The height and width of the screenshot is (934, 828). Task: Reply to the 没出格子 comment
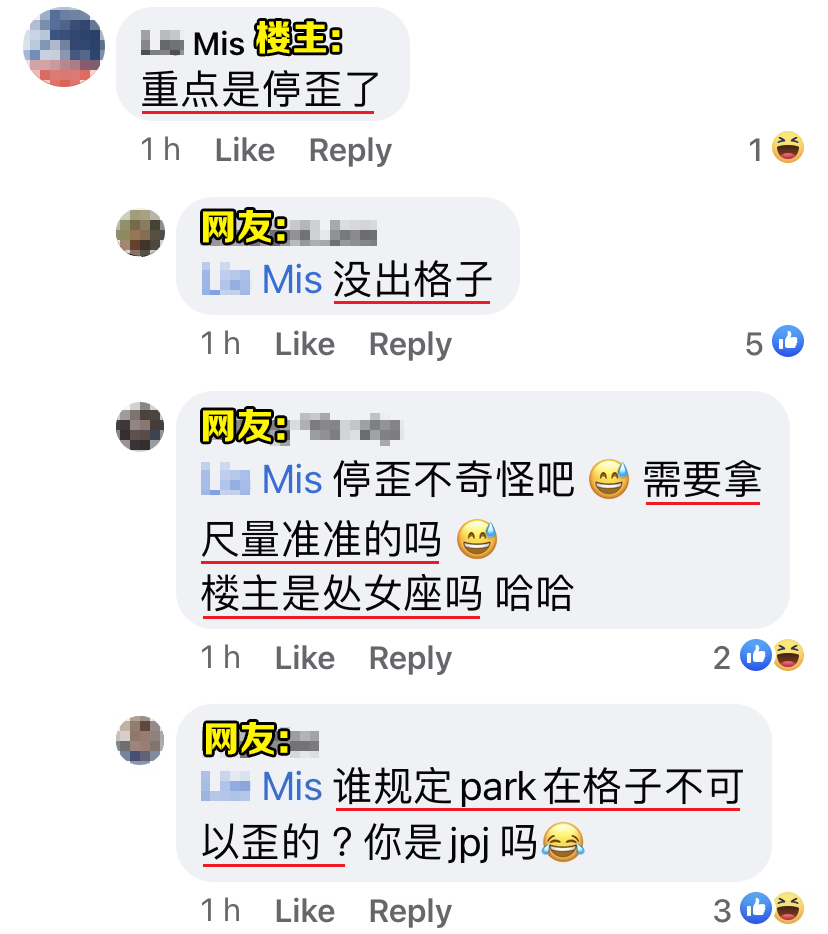tap(410, 345)
